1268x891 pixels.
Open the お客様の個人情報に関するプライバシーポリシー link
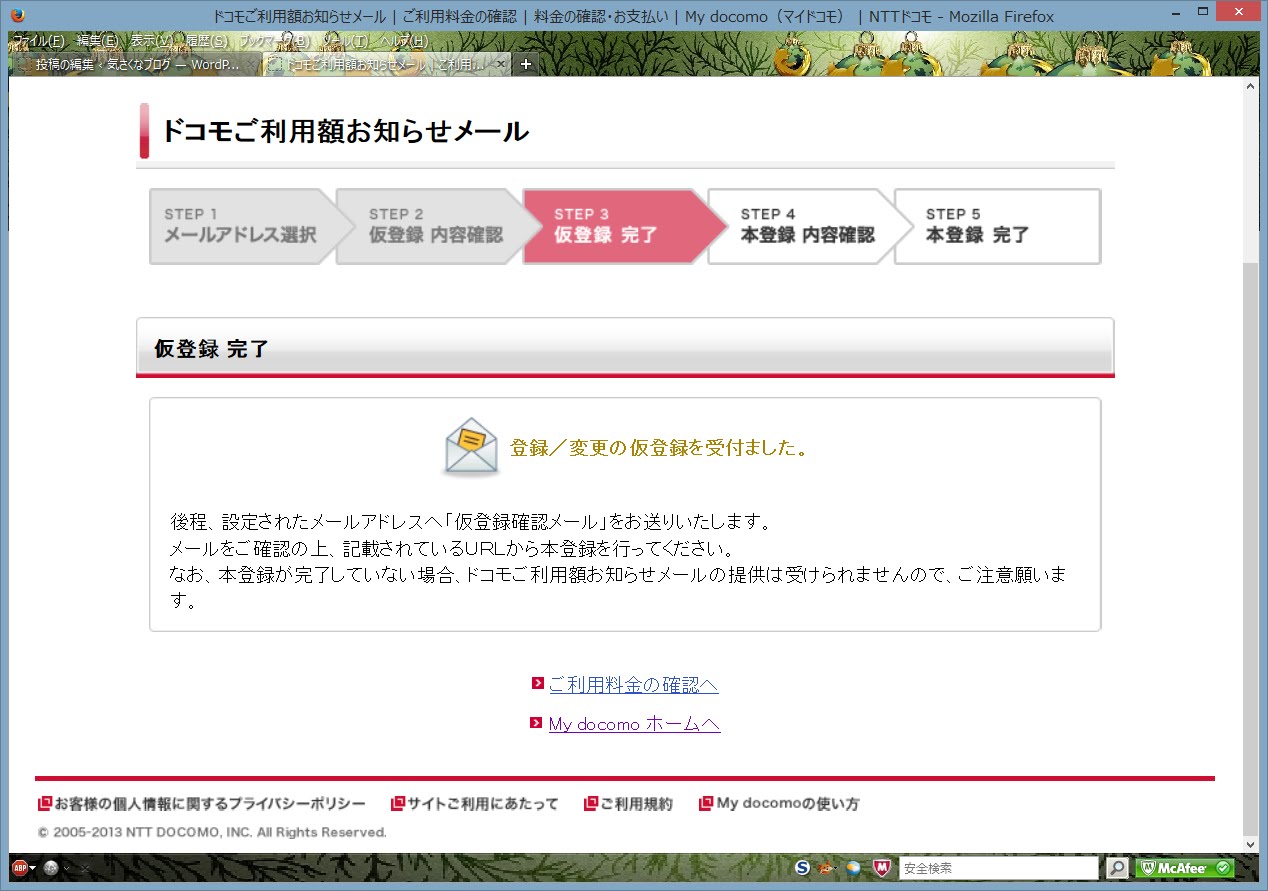[210, 804]
